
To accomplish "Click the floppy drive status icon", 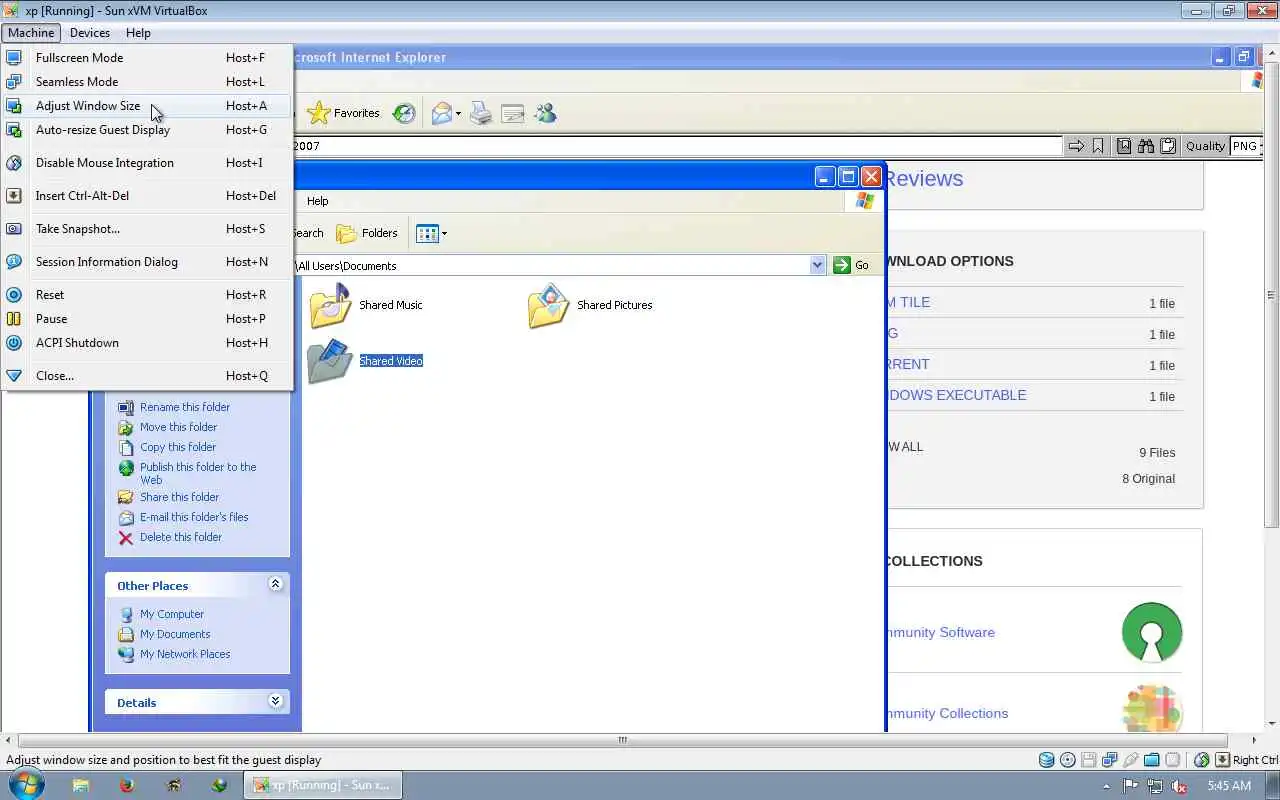I will (x=1089, y=760).
